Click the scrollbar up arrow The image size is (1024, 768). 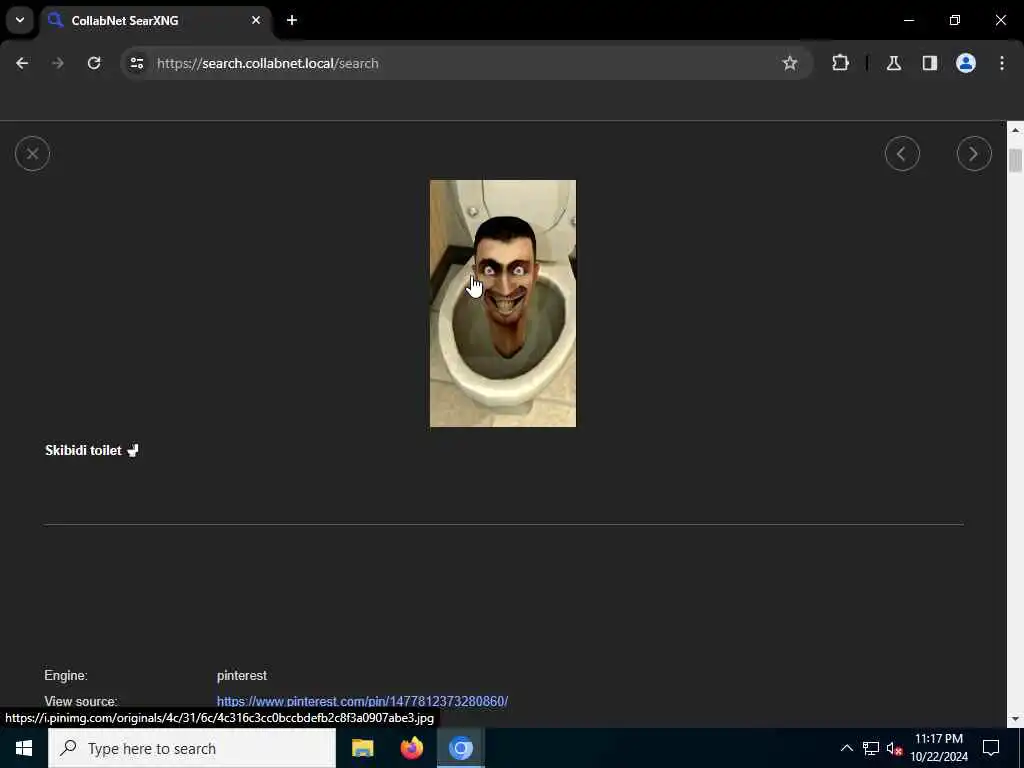click(1015, 131)
